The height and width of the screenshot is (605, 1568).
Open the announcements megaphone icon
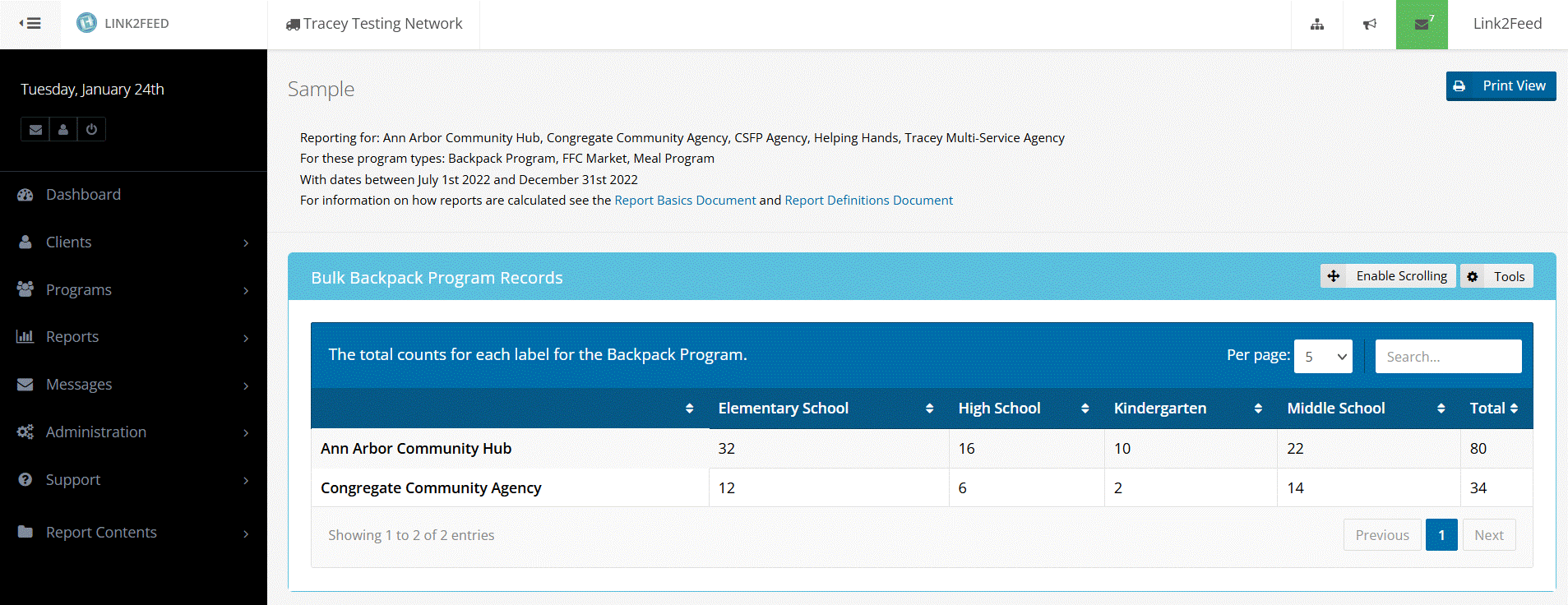(1370, 24)
